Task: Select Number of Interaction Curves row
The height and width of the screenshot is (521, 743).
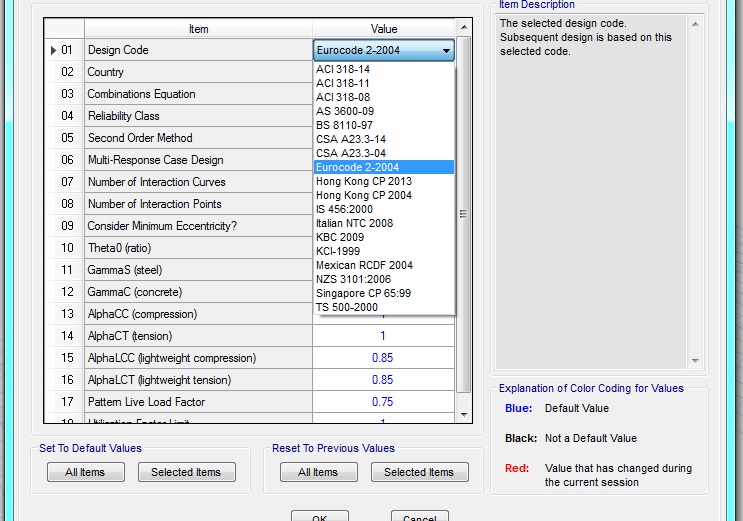Action: pos(199,182)
